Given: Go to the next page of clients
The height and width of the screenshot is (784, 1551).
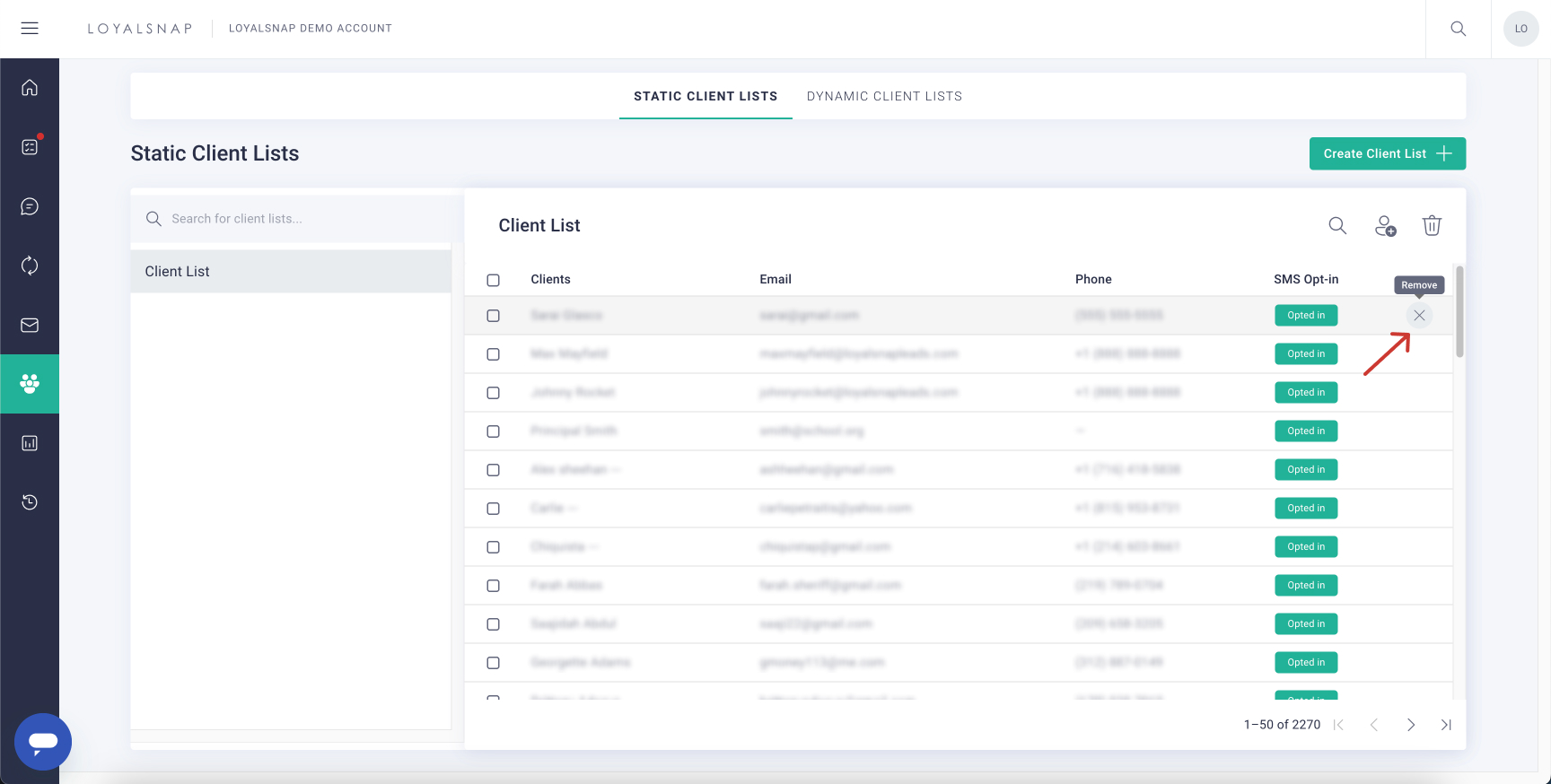Looking at the screenshot, I should tap(1411, 725).
